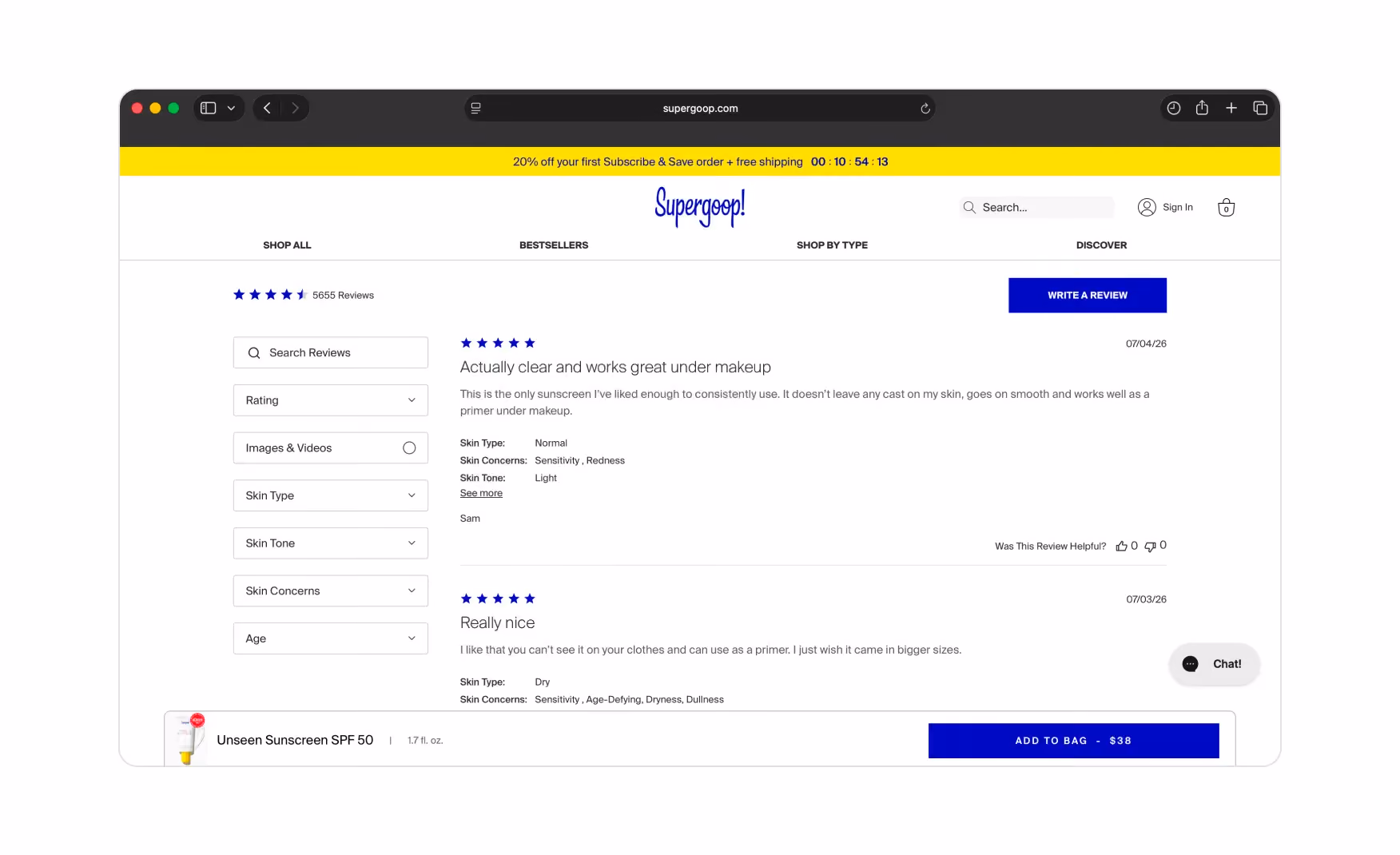Open the shopping bag icon

coord(1226,207)
